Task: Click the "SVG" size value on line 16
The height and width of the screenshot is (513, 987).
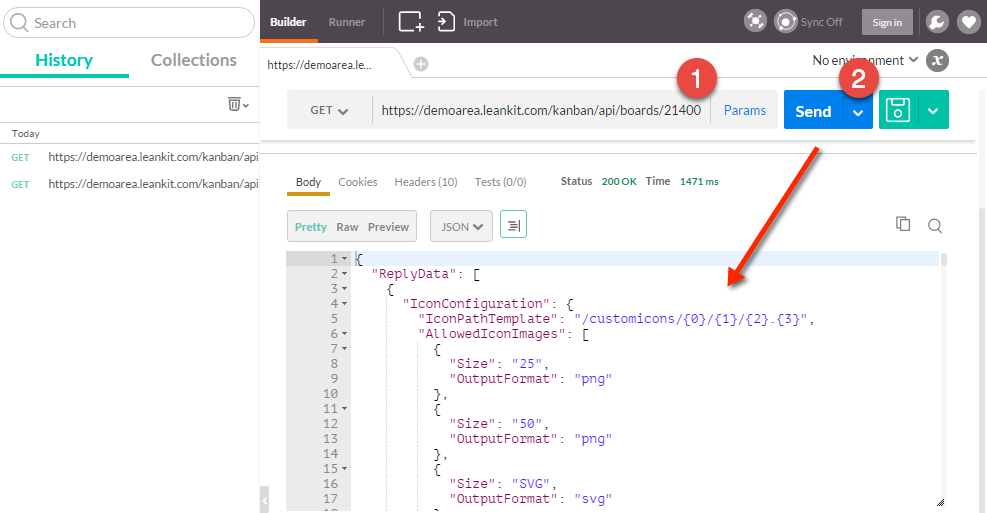Action: [x=531, y=483]
